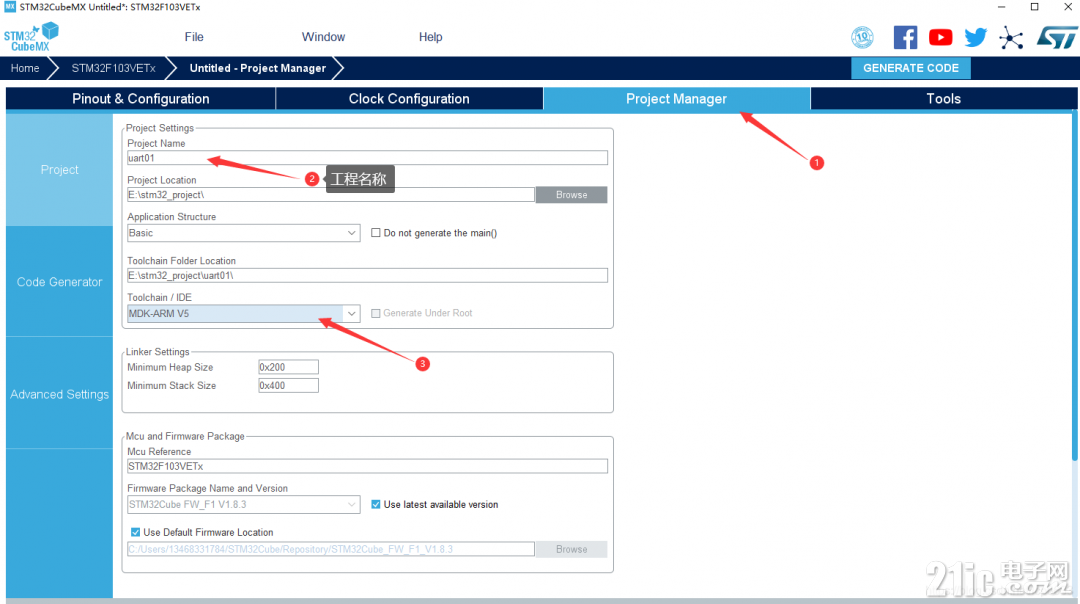Open the 10th anniversary badge icon

tap(862, 37)
